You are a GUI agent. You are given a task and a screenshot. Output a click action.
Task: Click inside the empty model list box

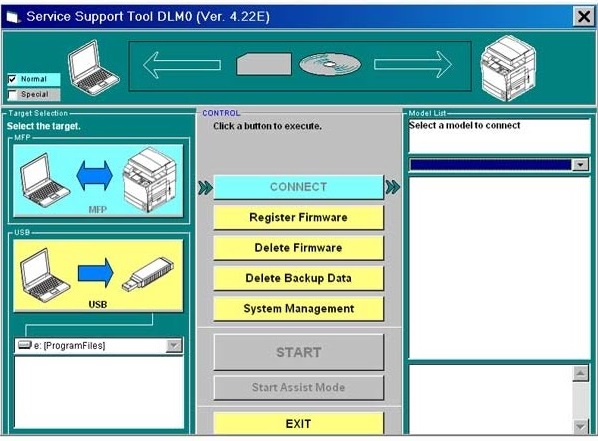pos(499,268)
